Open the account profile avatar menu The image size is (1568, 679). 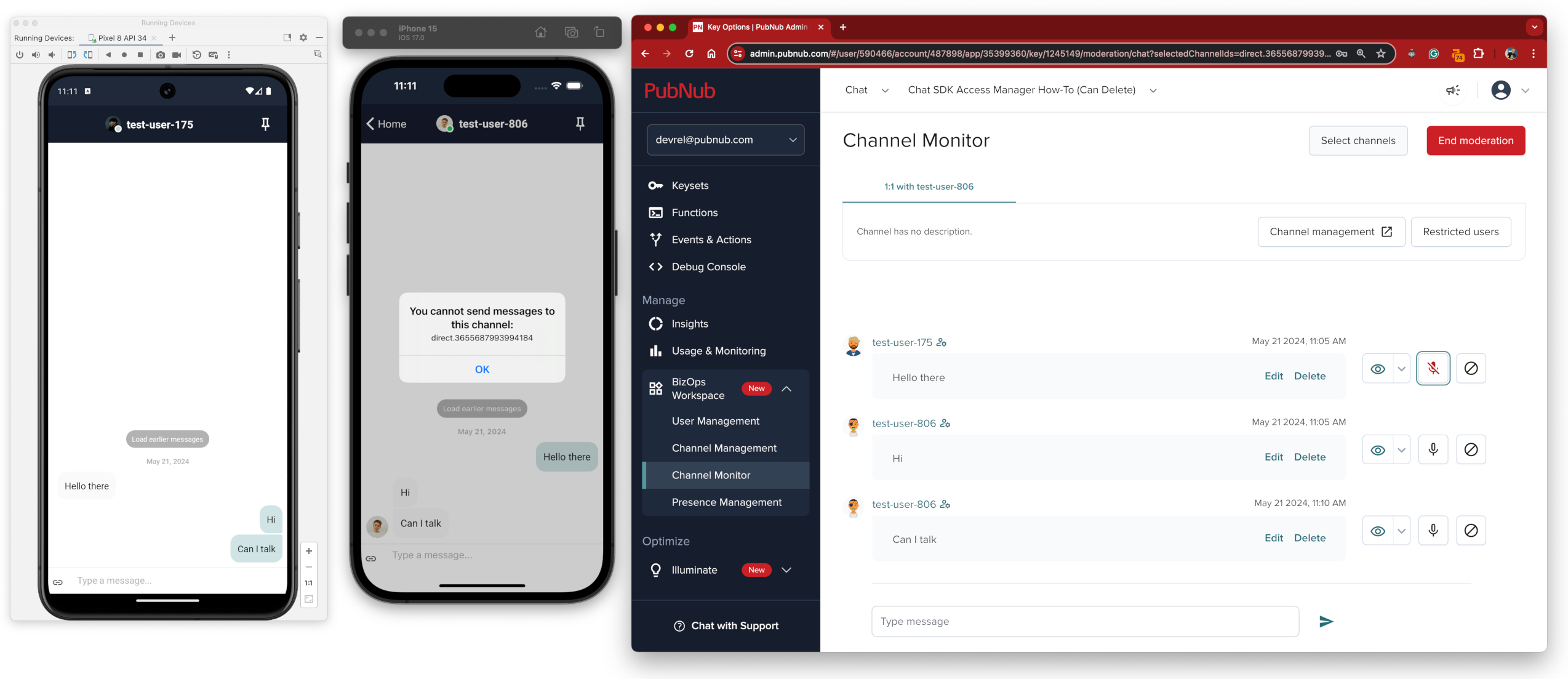point(1500,90)
